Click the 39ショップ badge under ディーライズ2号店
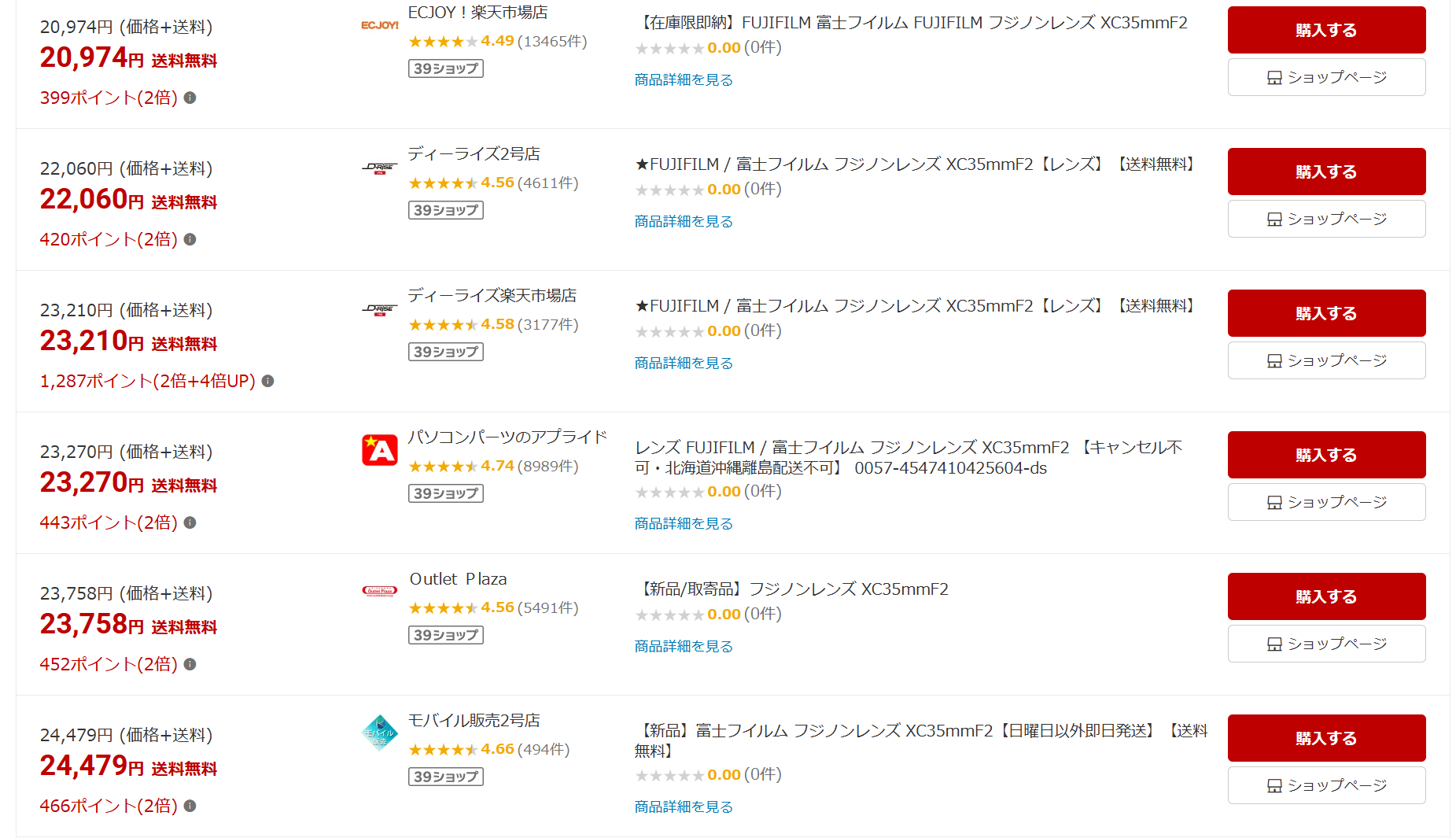The image size is (1456, 838). tap(445, 210)
